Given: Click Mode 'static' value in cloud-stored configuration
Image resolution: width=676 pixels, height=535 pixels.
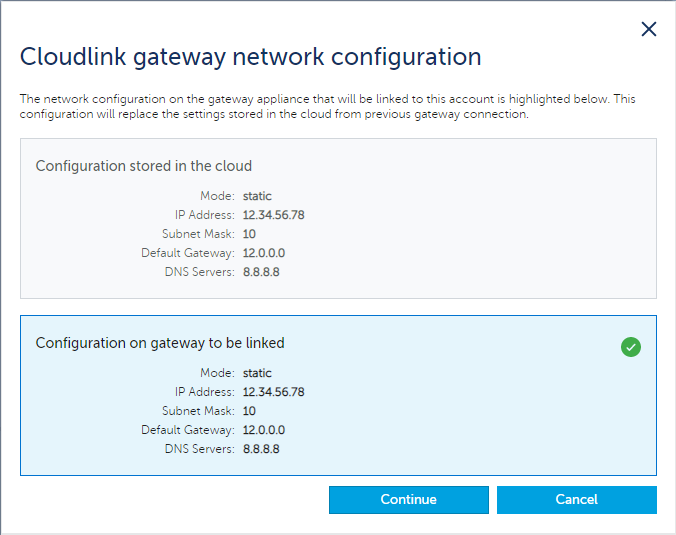Looking at the screenshot, I should point(257,196).
